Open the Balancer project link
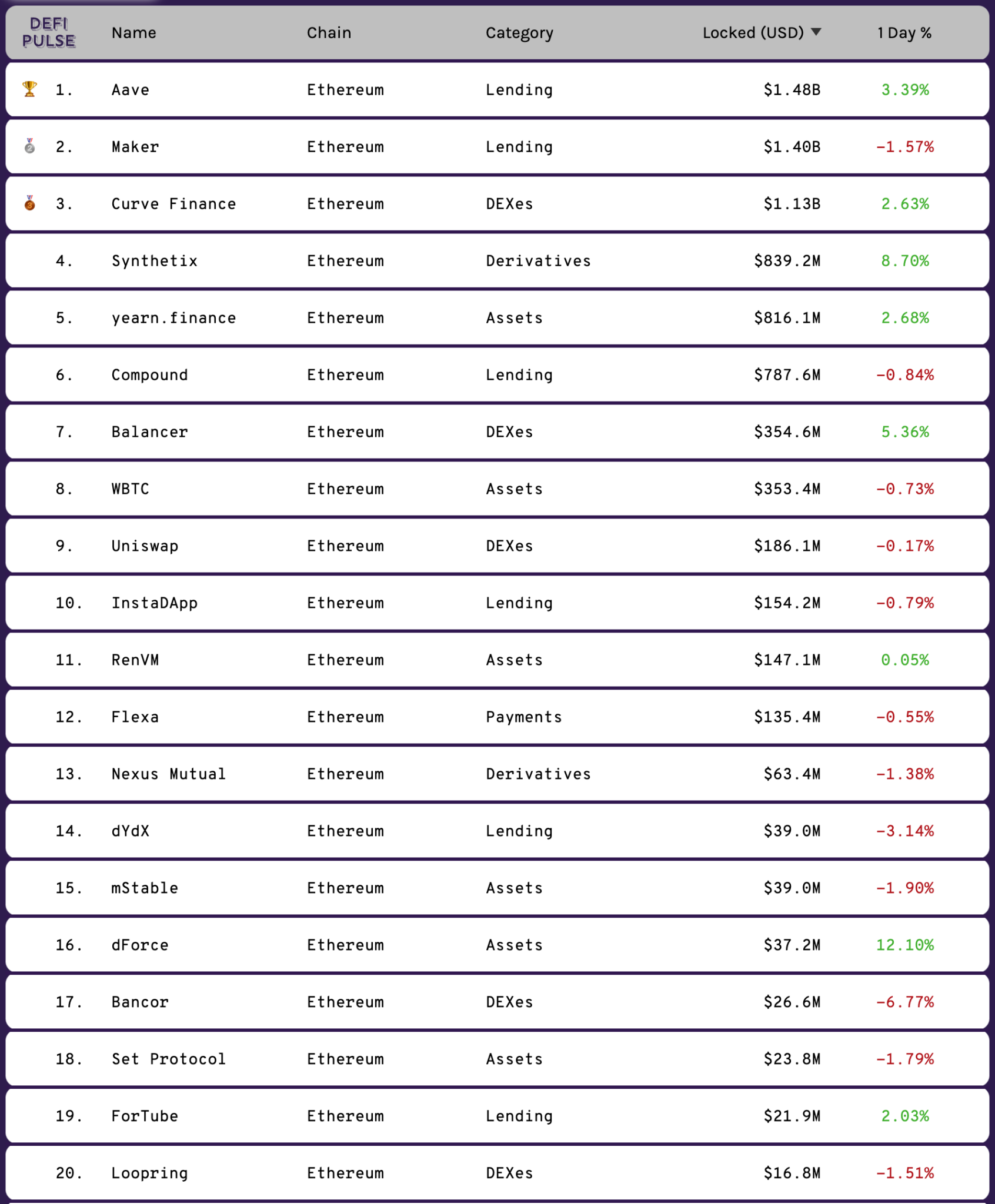The image size is (995, 1204). click(150, 432)
